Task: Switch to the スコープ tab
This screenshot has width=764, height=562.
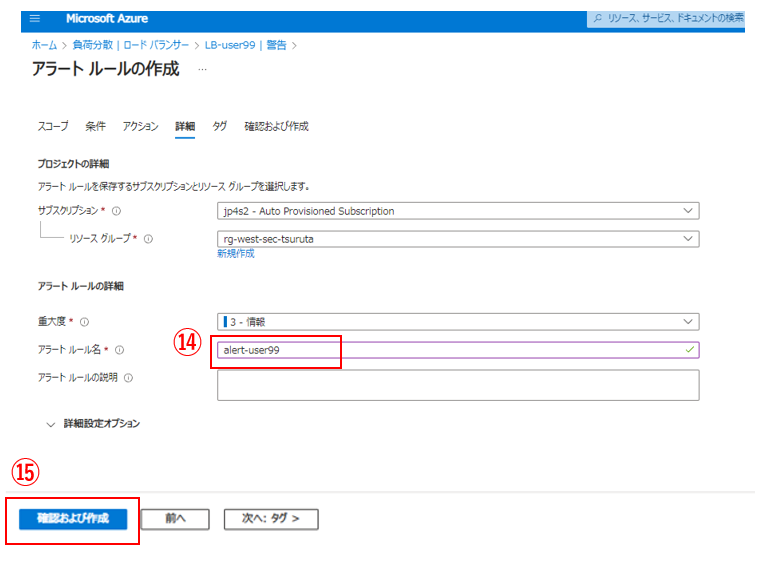Action: click(x=53, y=126)
